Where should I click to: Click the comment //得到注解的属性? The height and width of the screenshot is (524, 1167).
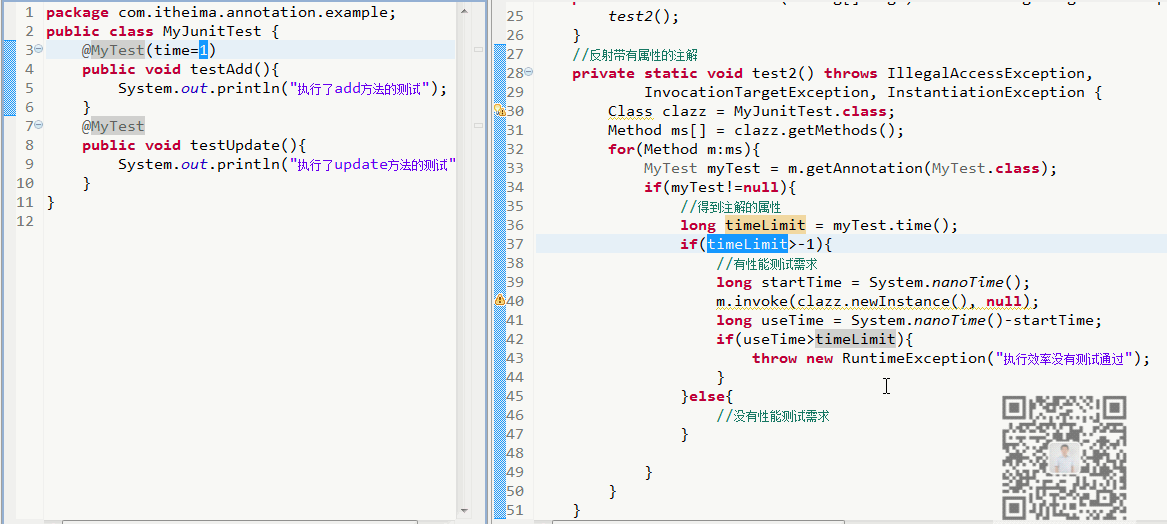[x=730, y=206]
